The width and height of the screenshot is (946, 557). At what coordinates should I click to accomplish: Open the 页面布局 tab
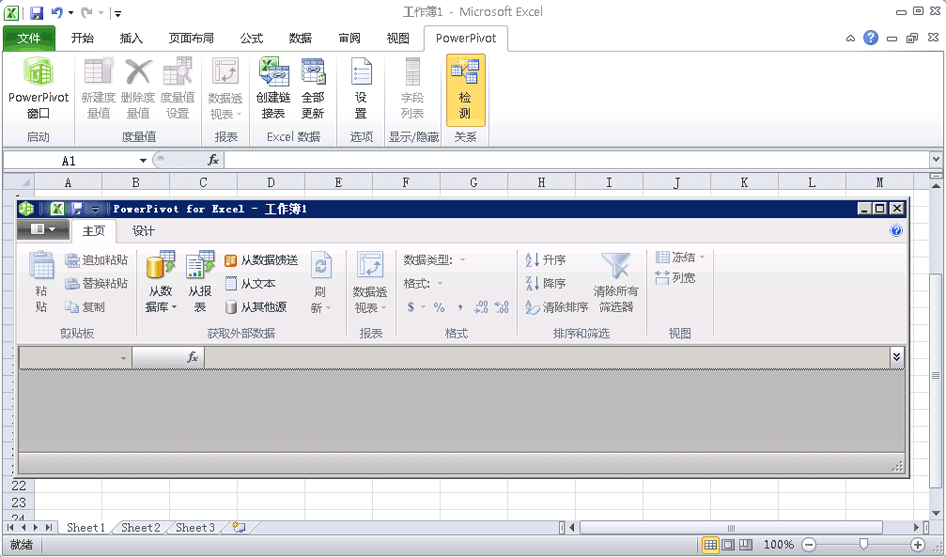pos(191,38)
